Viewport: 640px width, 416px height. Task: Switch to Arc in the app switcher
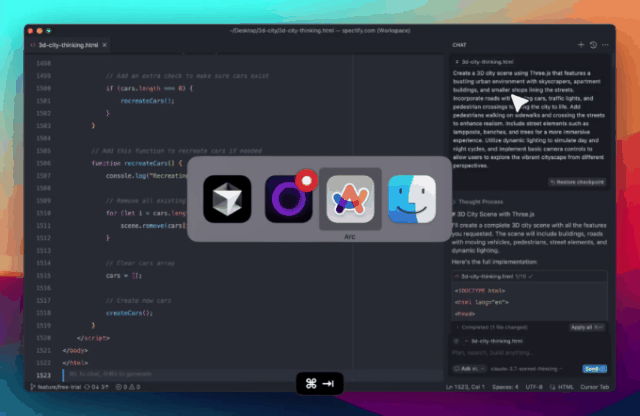tap(350, 199)
